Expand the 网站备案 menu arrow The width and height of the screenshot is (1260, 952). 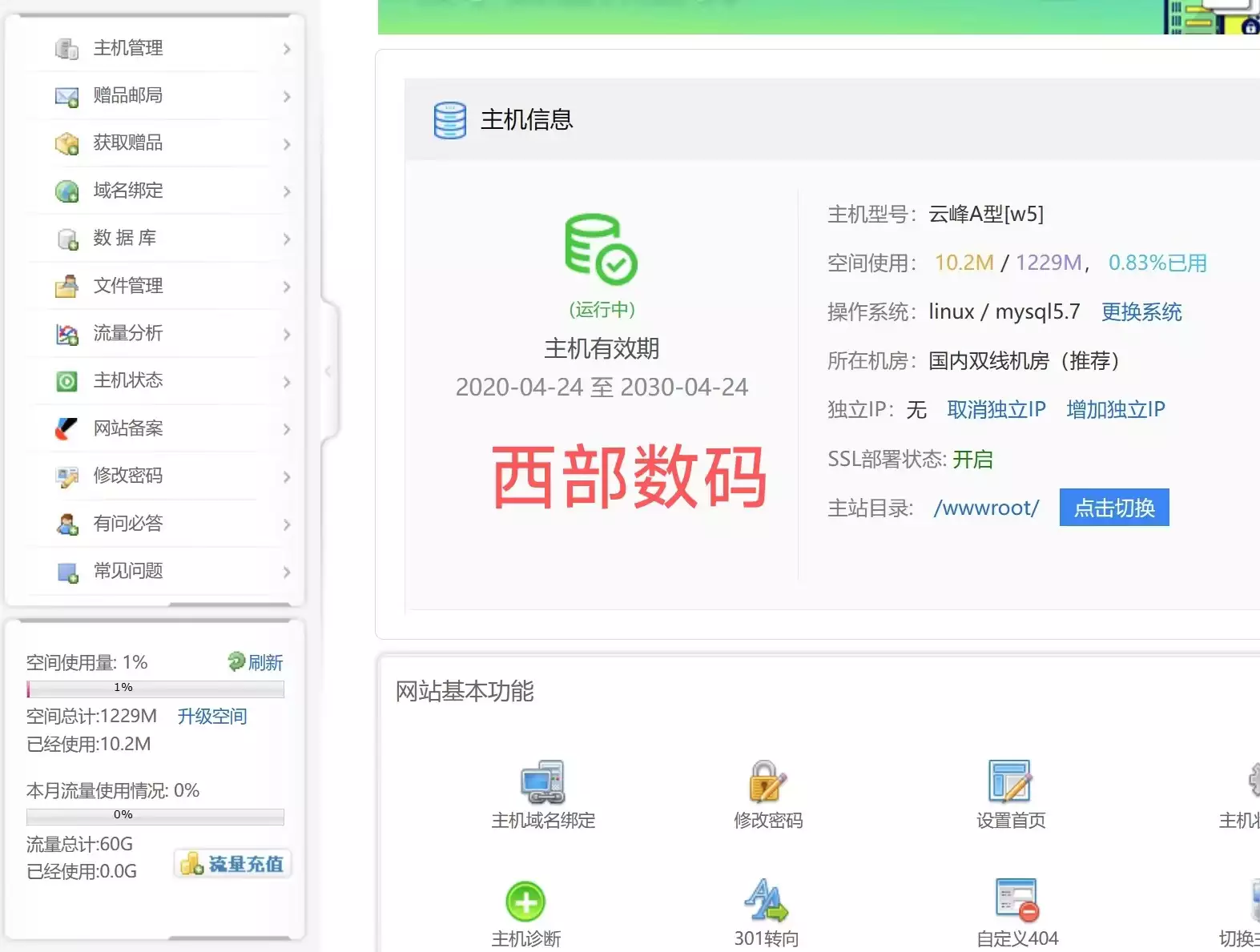pos(287,429)
